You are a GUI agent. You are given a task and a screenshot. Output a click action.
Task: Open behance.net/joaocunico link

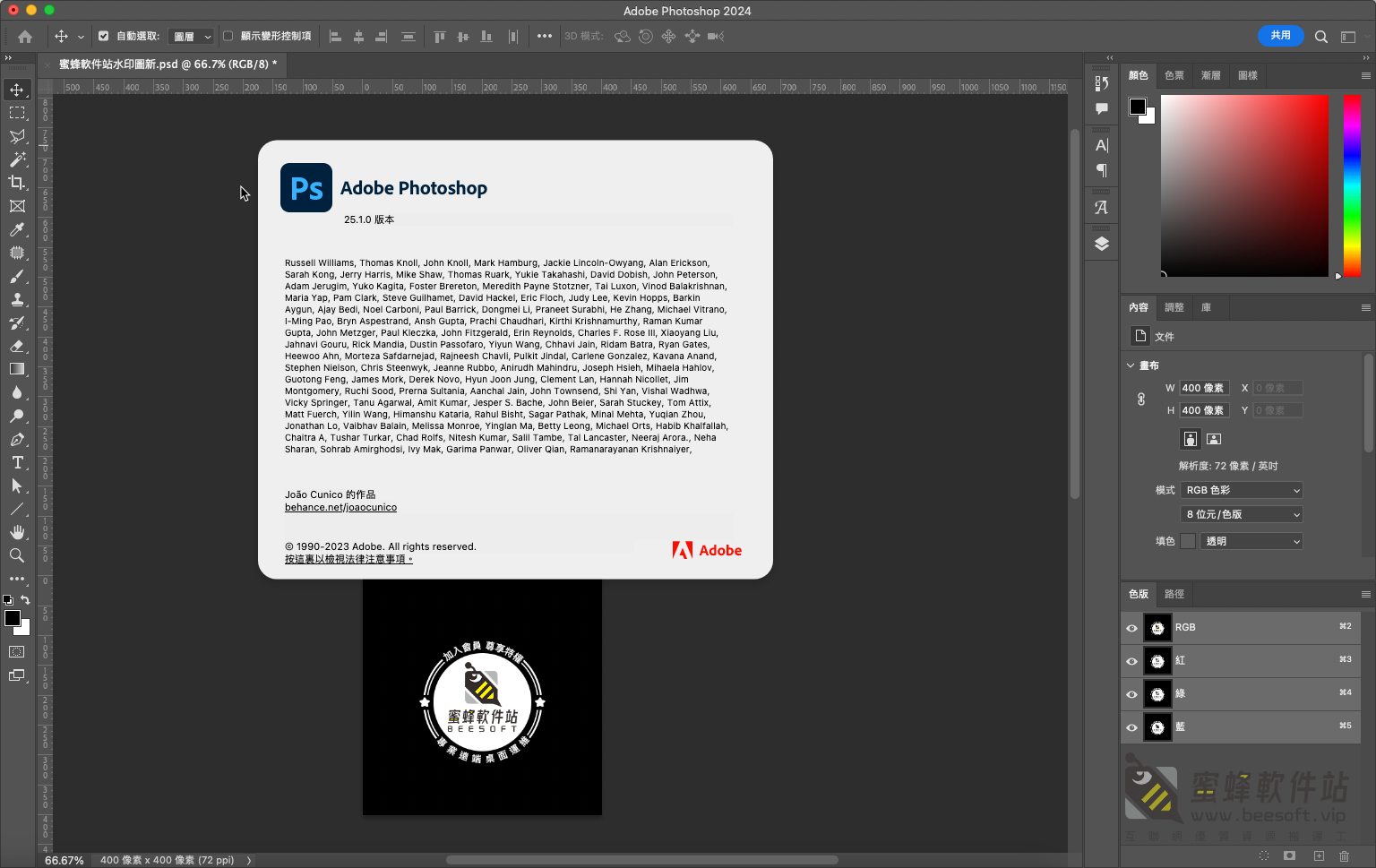[340, 507]
